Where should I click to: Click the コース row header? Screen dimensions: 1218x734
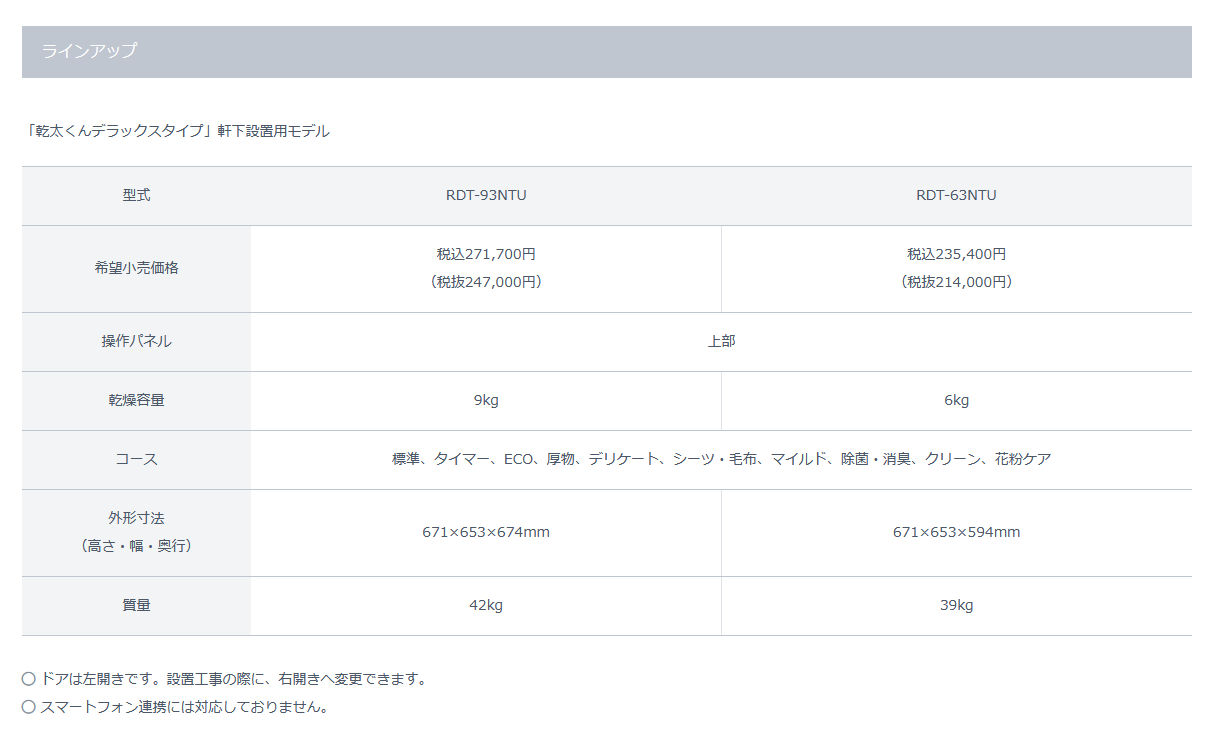(x=136, y=459)
